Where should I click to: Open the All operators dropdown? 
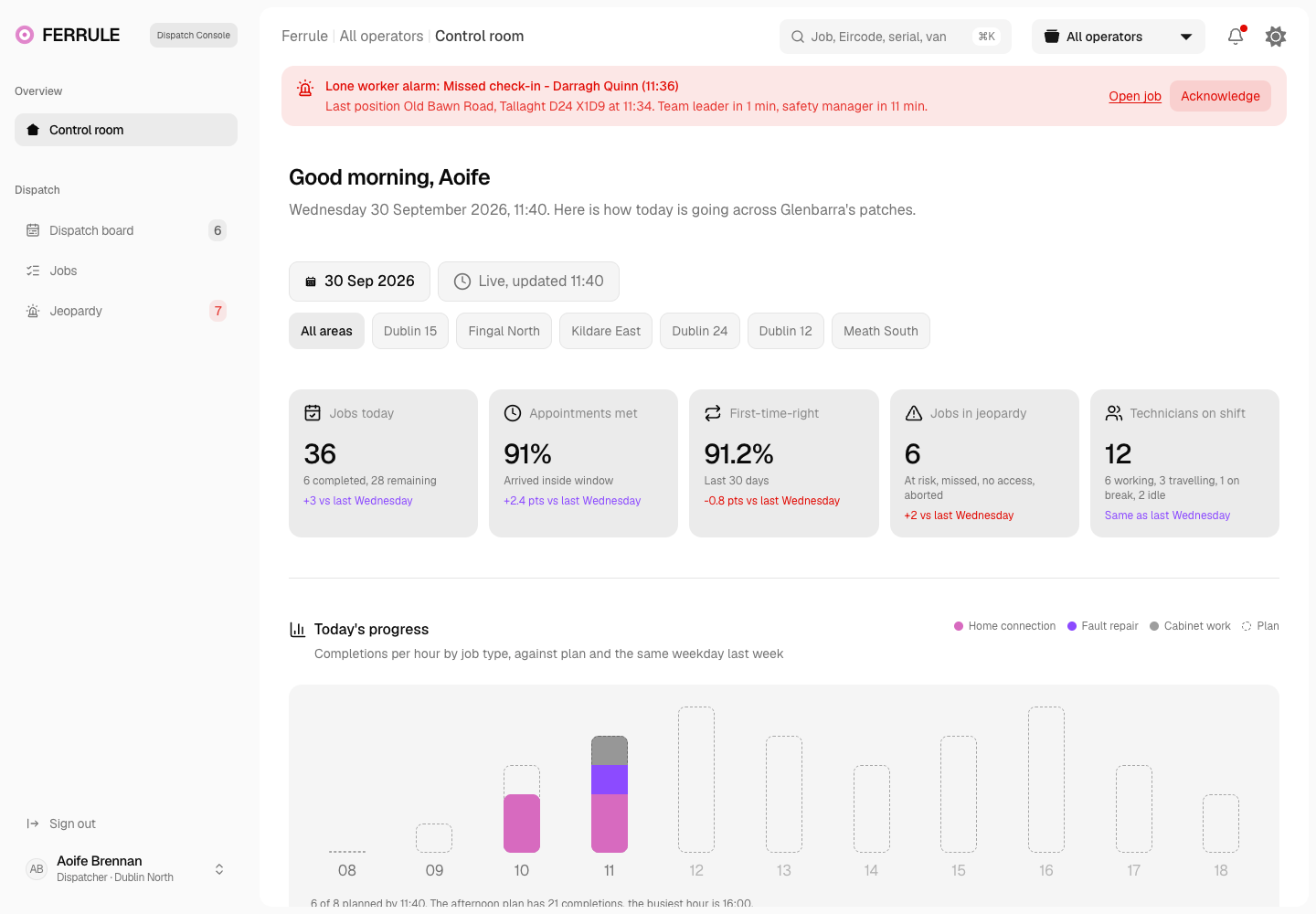pos(1119,37)
